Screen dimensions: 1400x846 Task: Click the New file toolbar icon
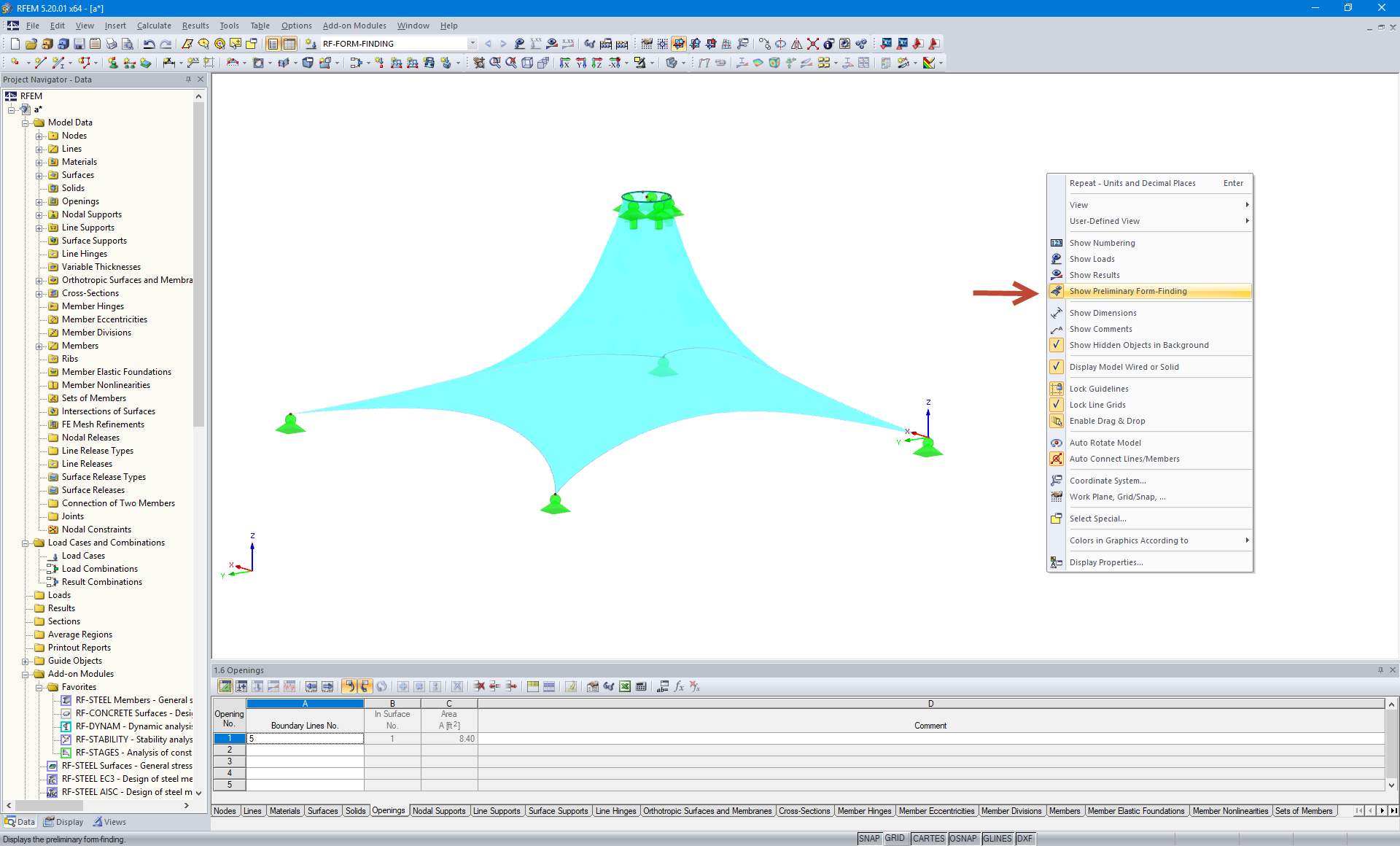[15, 44]
